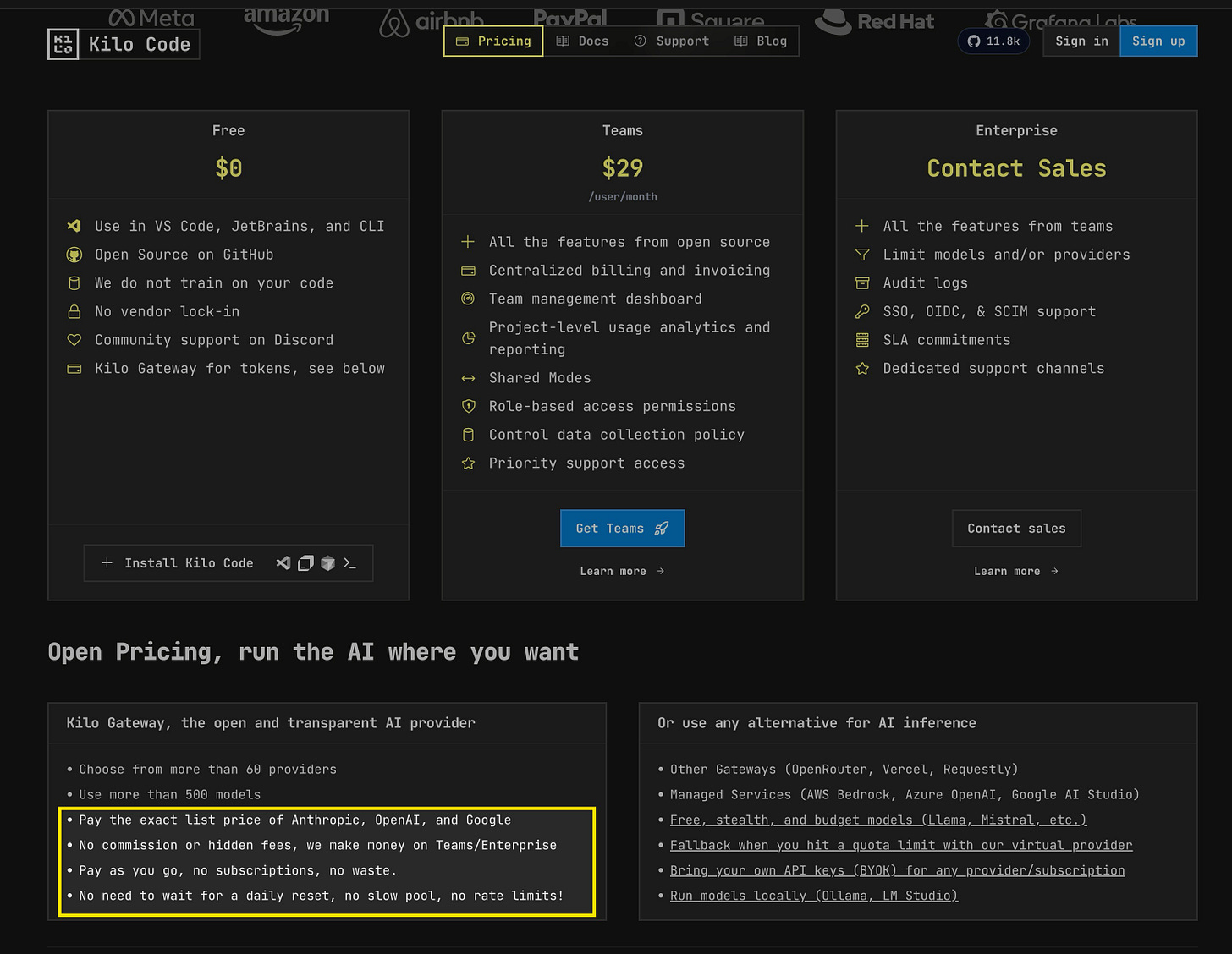1232x954 pixels.
Task: Click pie chart icon beside Project-level usage analytics
Action: tap(468, 338)
